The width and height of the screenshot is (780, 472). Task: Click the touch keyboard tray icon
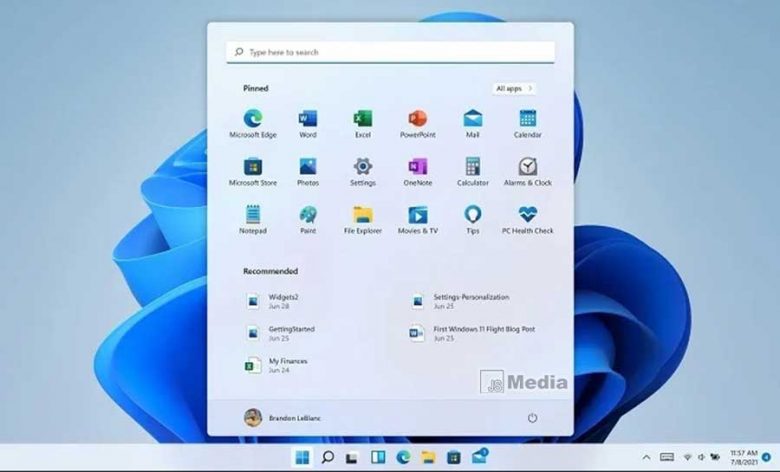667,457
